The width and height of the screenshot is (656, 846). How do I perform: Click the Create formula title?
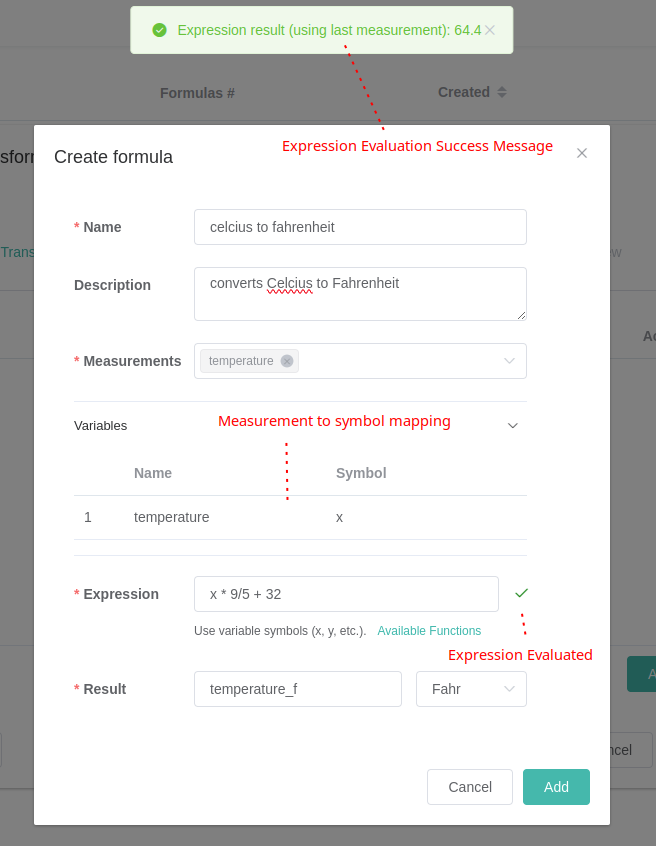tap(113, 157)
